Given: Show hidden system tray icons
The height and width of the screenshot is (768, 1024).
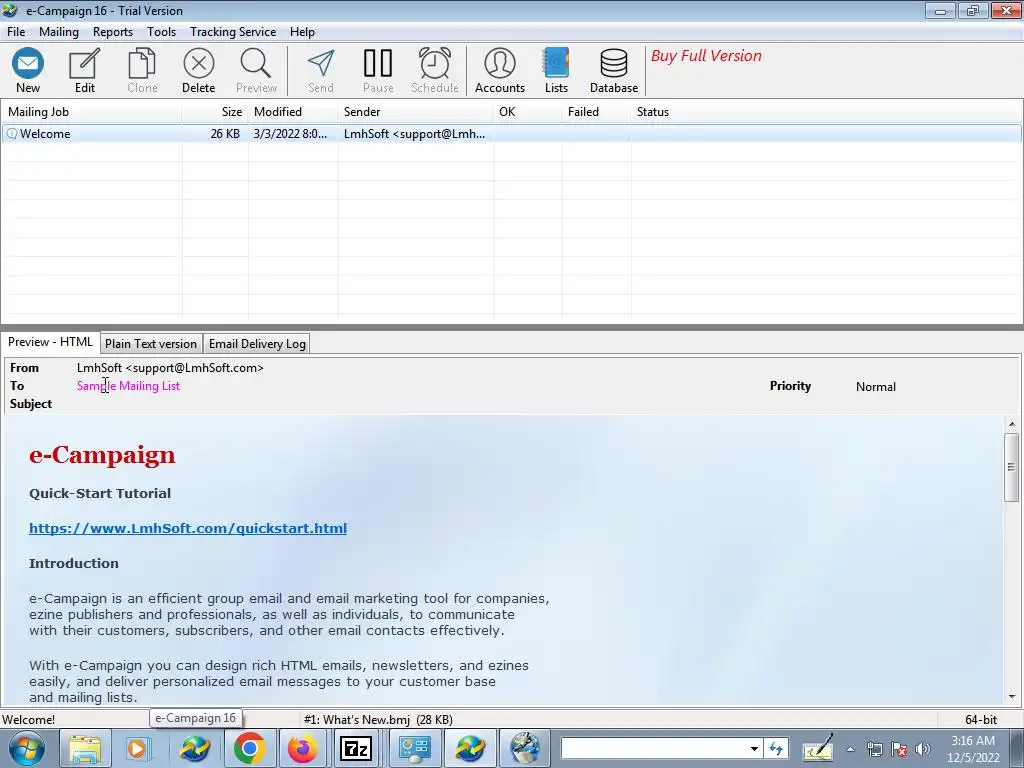Looking at the screenshot, I should point(850,750).
